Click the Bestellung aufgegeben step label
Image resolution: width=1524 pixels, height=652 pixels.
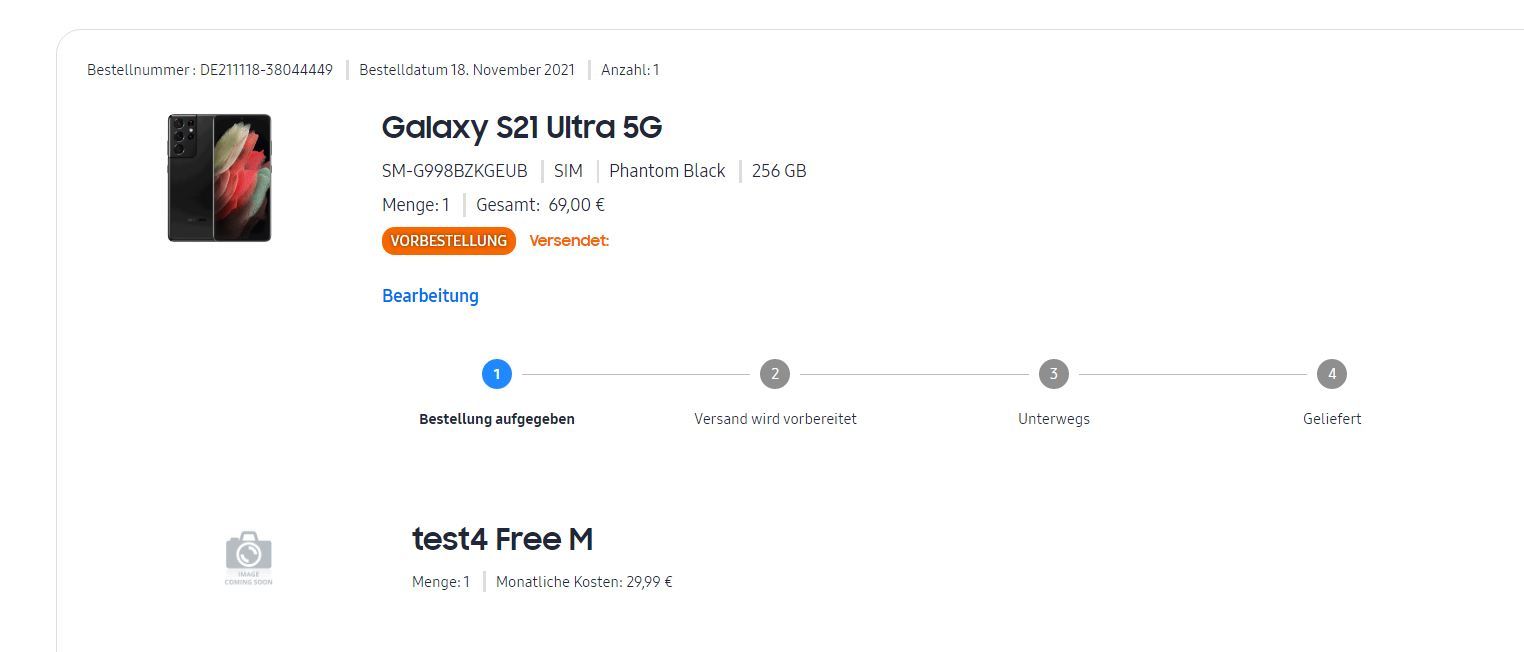(497, 419)
